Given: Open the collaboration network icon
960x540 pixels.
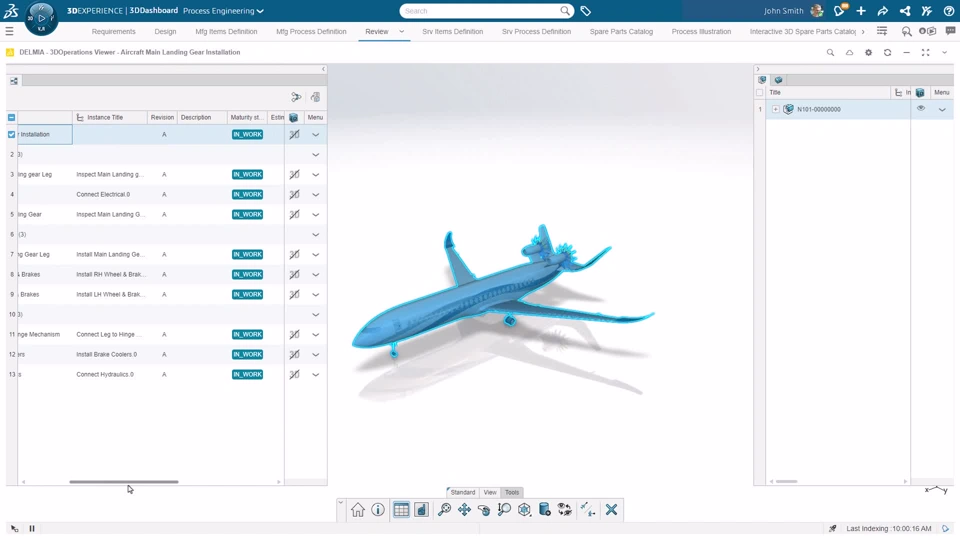Looking at the screenshot, I should (x=905, y=11).
